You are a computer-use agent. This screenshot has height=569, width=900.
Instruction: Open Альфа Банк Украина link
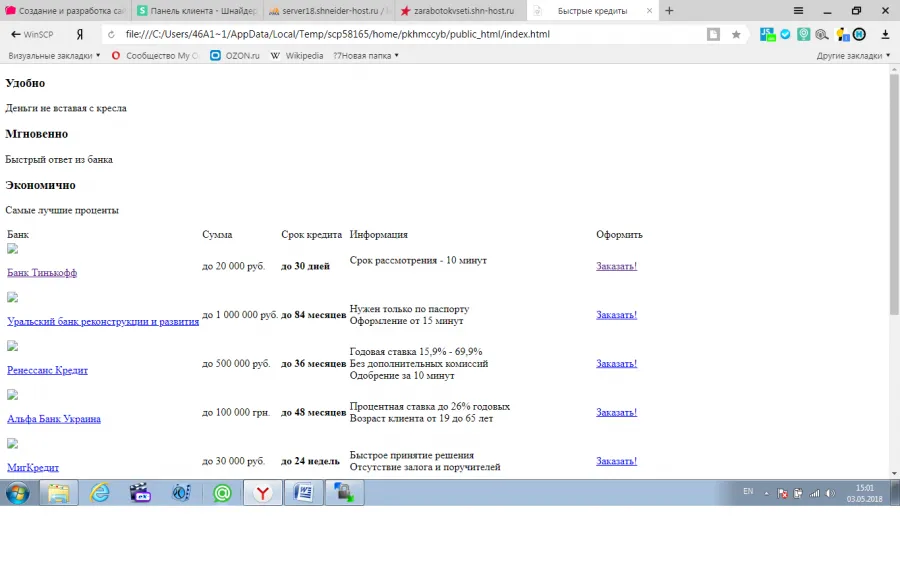point(53,419)
